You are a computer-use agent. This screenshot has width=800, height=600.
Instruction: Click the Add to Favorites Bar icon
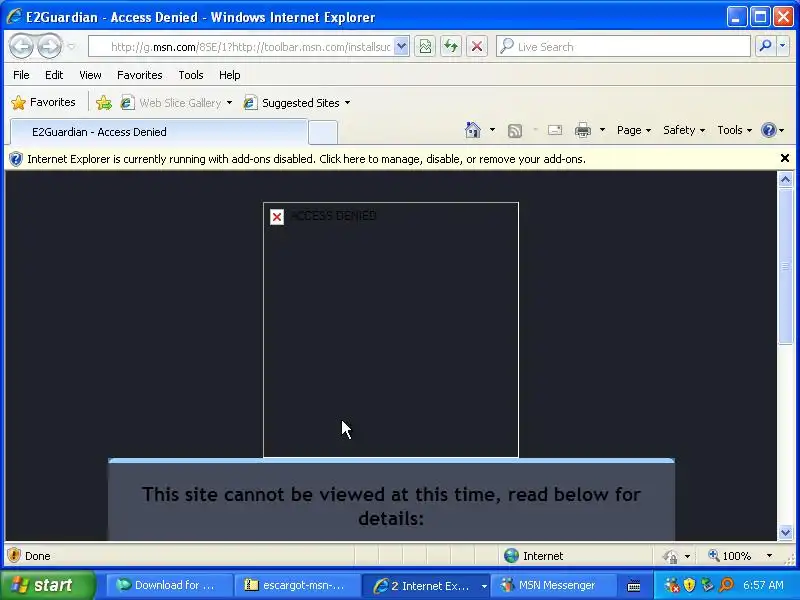pos(104,103)
